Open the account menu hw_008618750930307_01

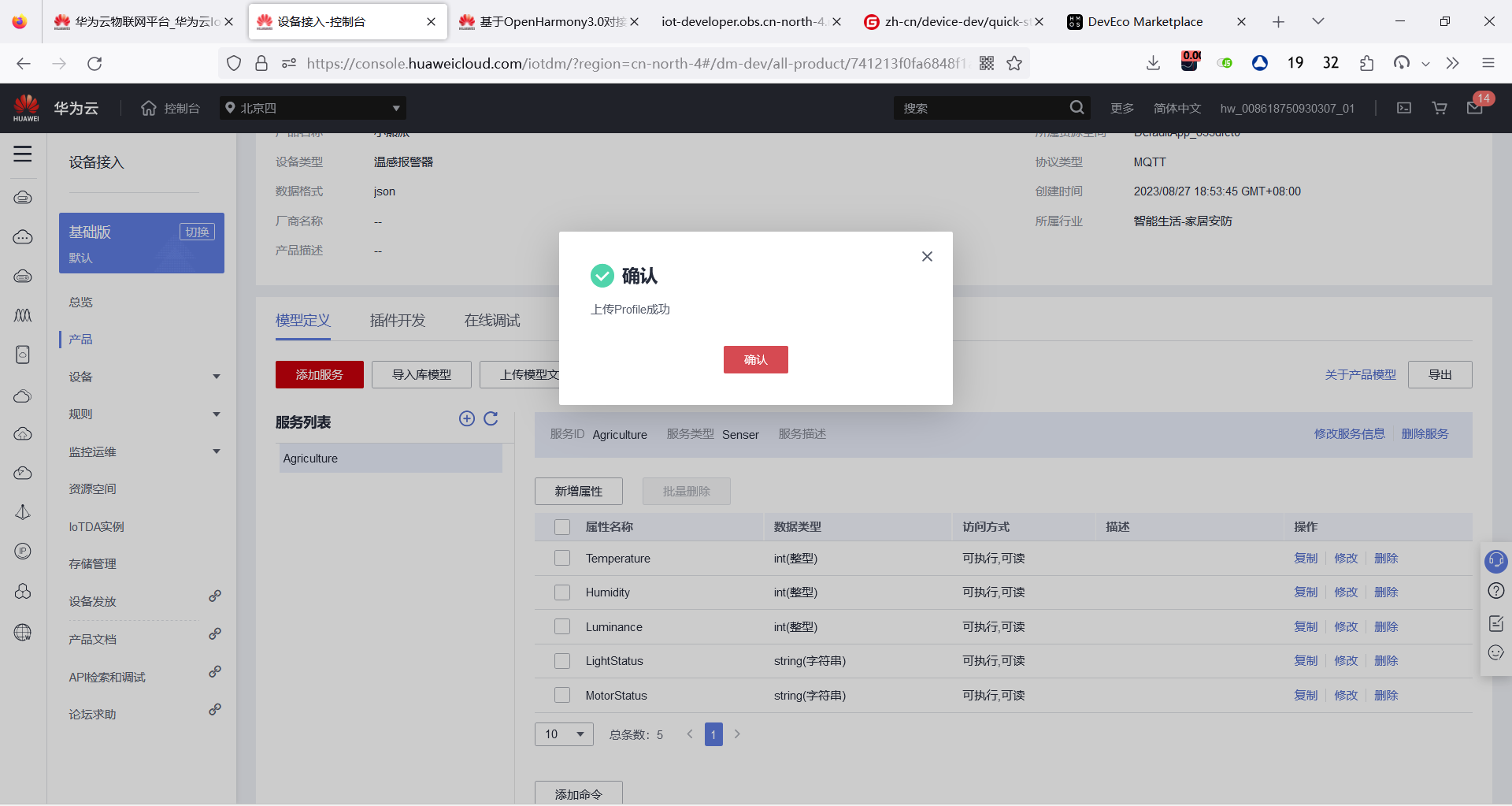1288,108
